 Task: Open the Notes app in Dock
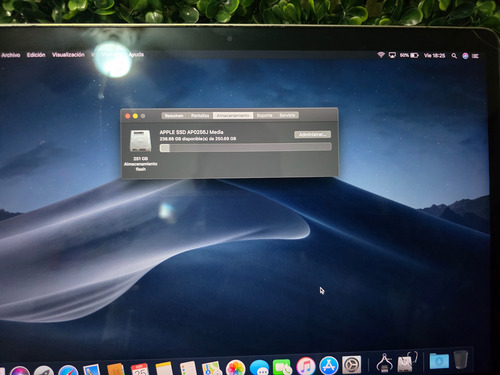coord(164,369)
